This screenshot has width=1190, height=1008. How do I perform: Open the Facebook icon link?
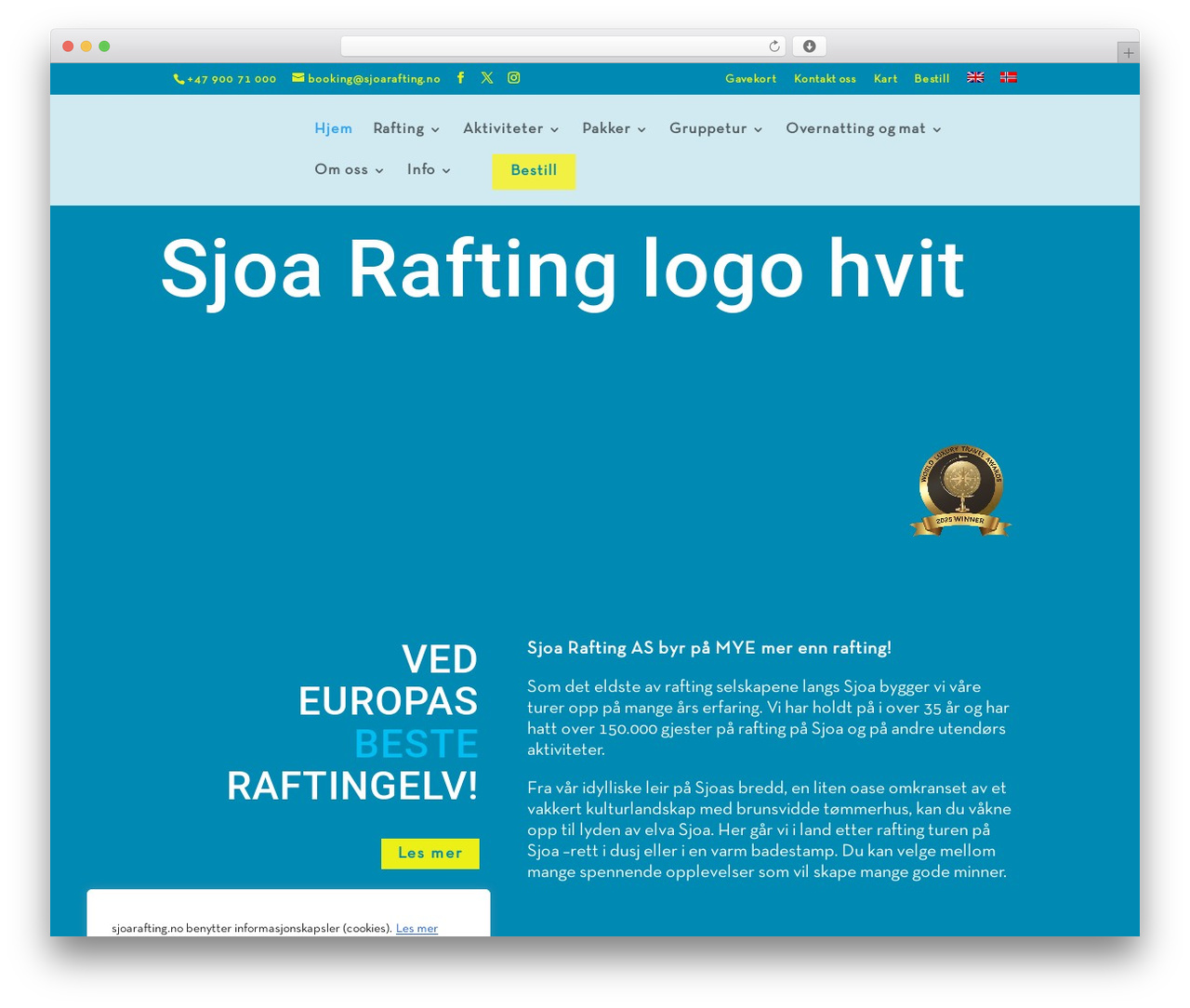(x=460, y=78)
